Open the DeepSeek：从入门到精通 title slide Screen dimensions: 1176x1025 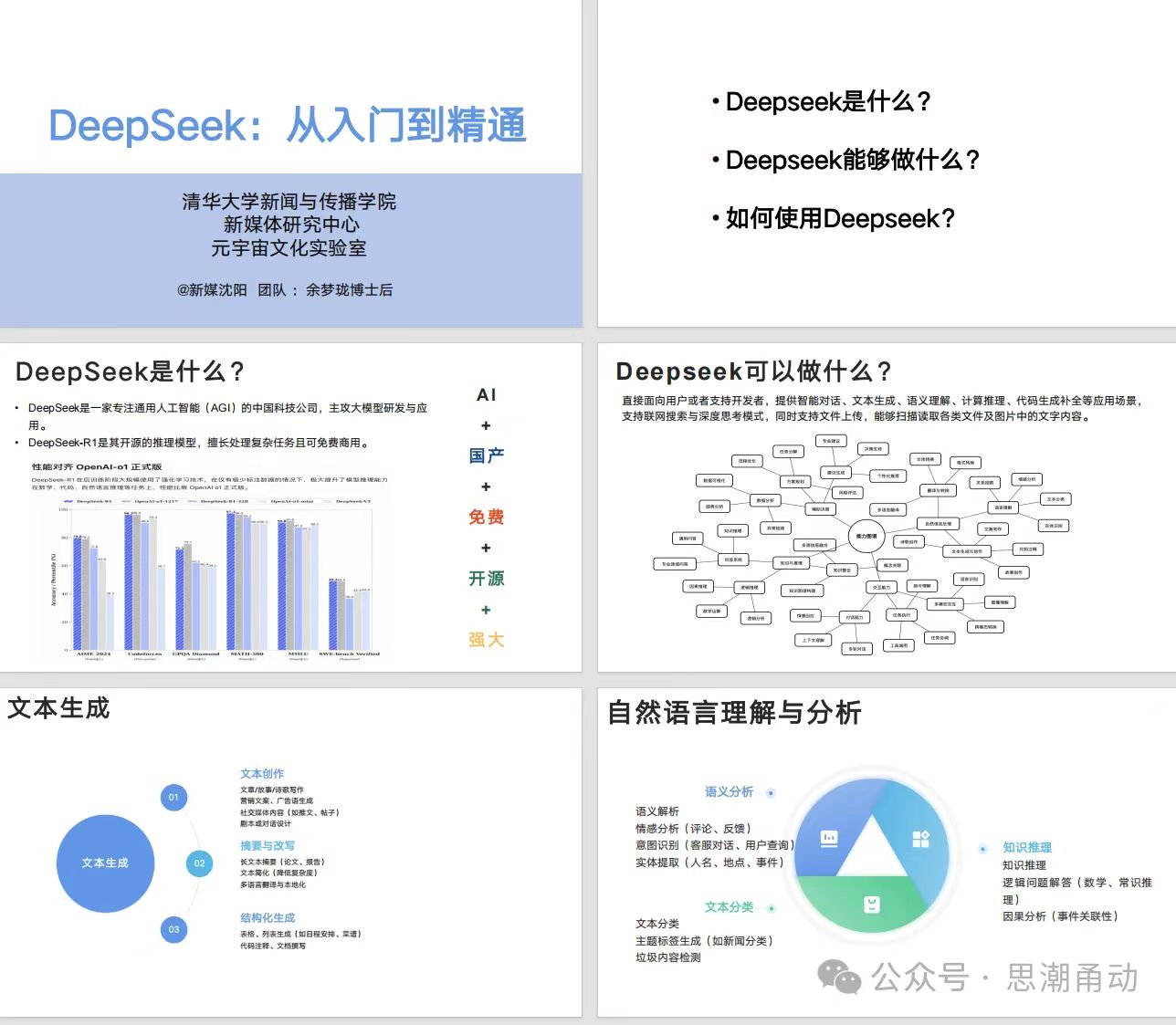pyautogui.click(x=290, y=163)
